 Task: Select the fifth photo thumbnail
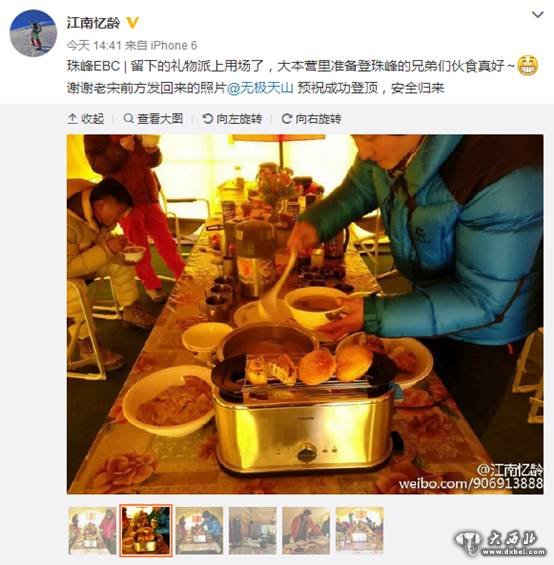pos(306,530)
